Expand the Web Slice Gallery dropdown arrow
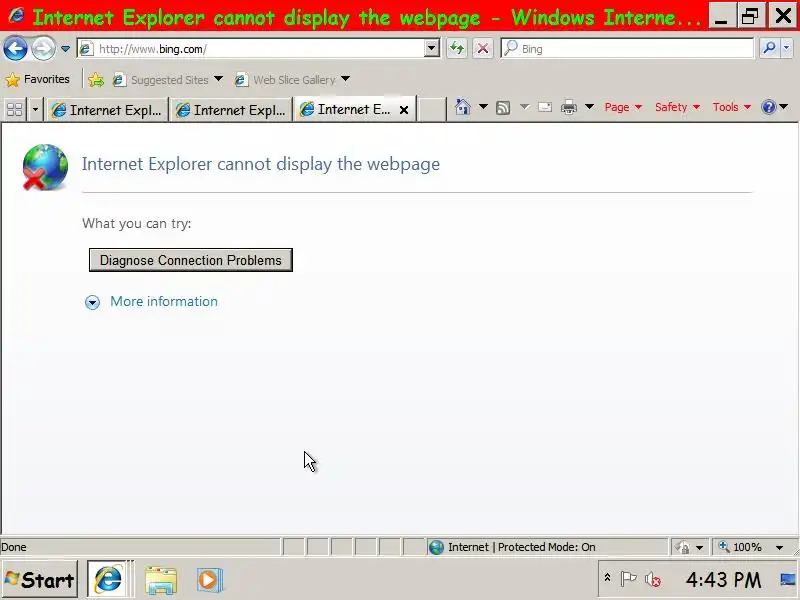Screen dimensions: 800x600 345,79
